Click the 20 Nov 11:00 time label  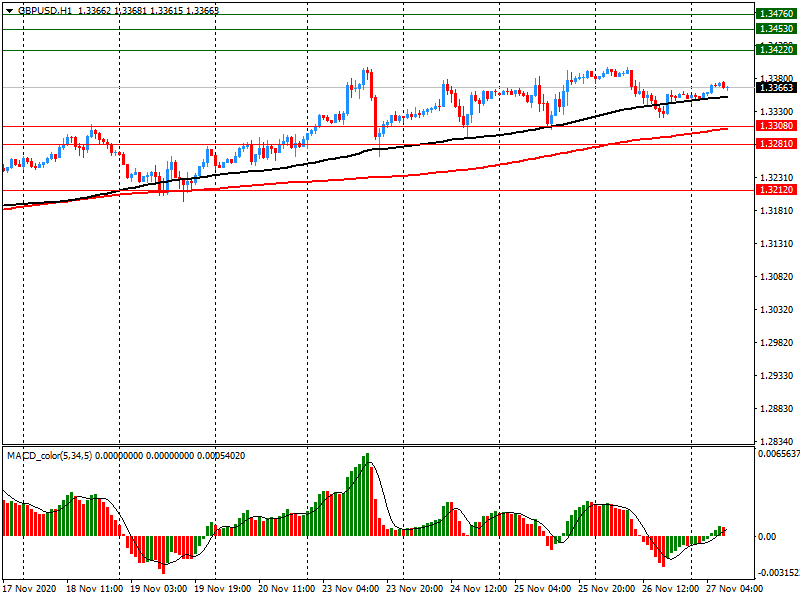click(287, 589)
